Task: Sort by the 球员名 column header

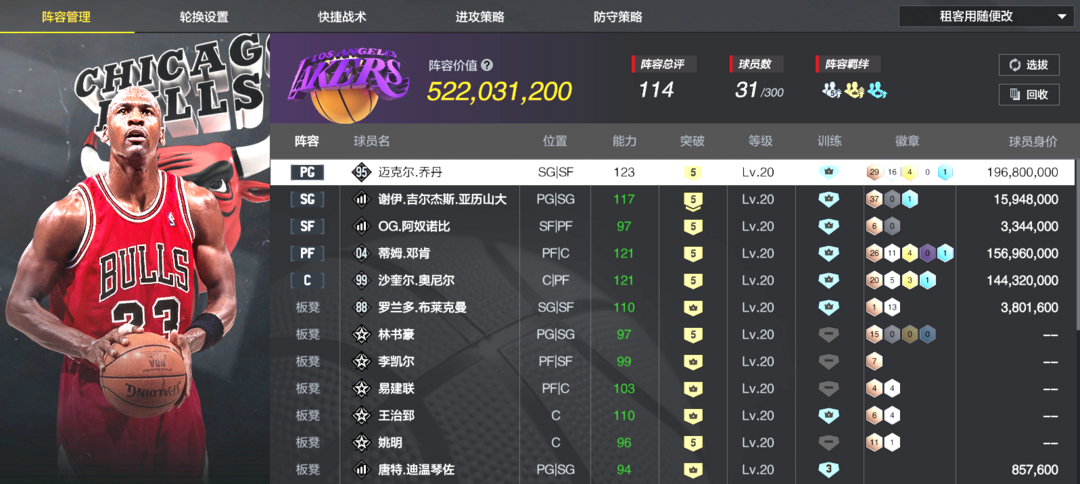Action: pos(371,141)
